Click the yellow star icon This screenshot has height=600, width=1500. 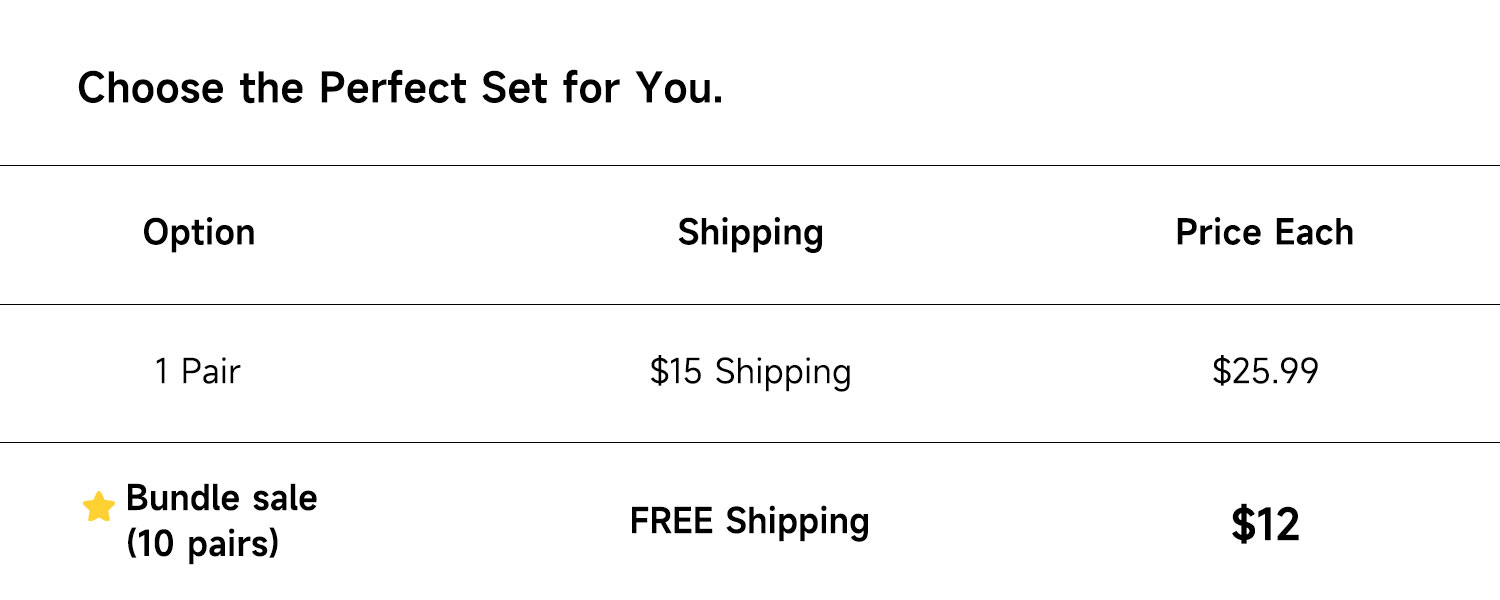[x=98, y=507]
